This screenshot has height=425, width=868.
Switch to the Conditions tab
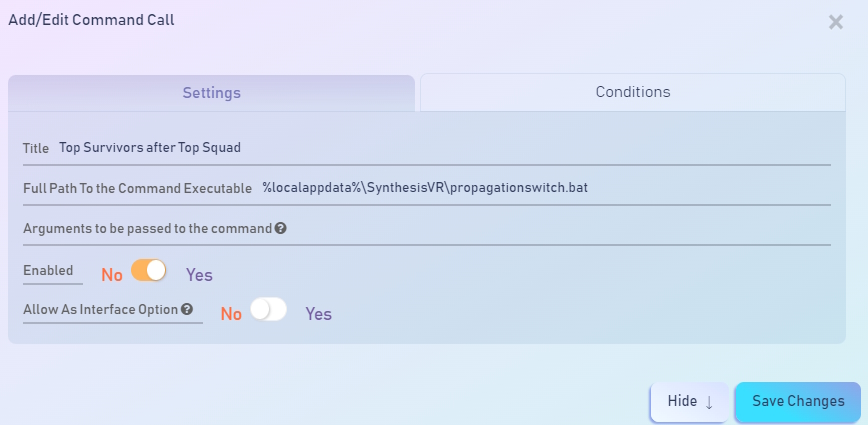pos(633,92)
